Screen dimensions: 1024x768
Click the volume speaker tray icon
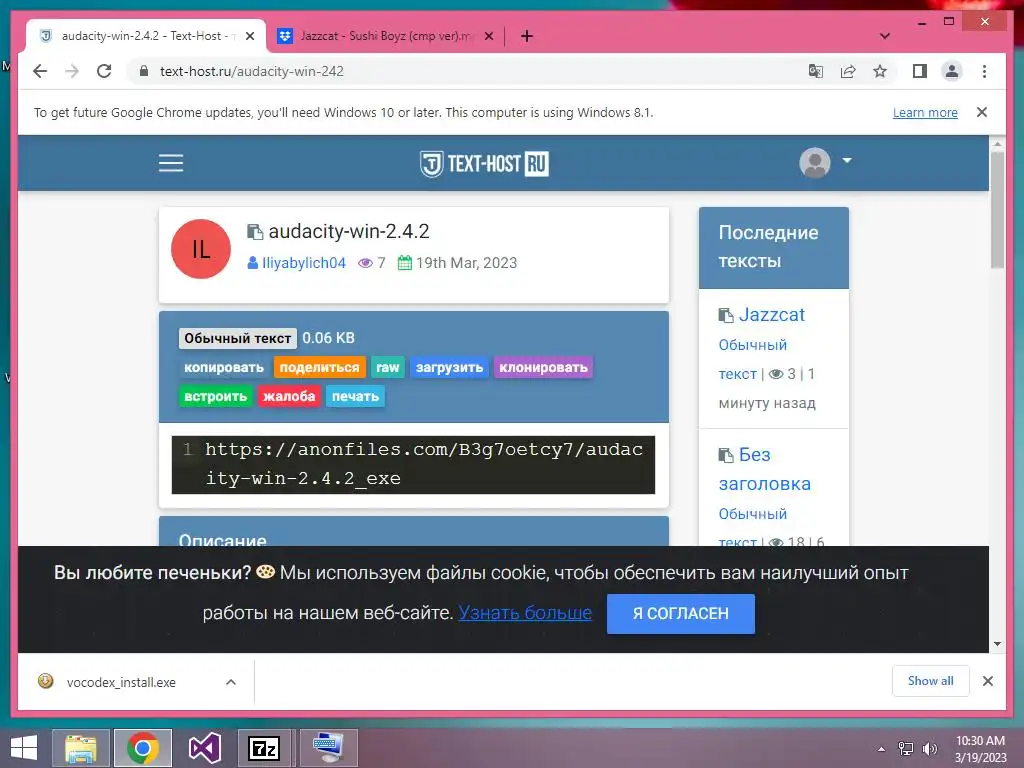tap(929, 749)
